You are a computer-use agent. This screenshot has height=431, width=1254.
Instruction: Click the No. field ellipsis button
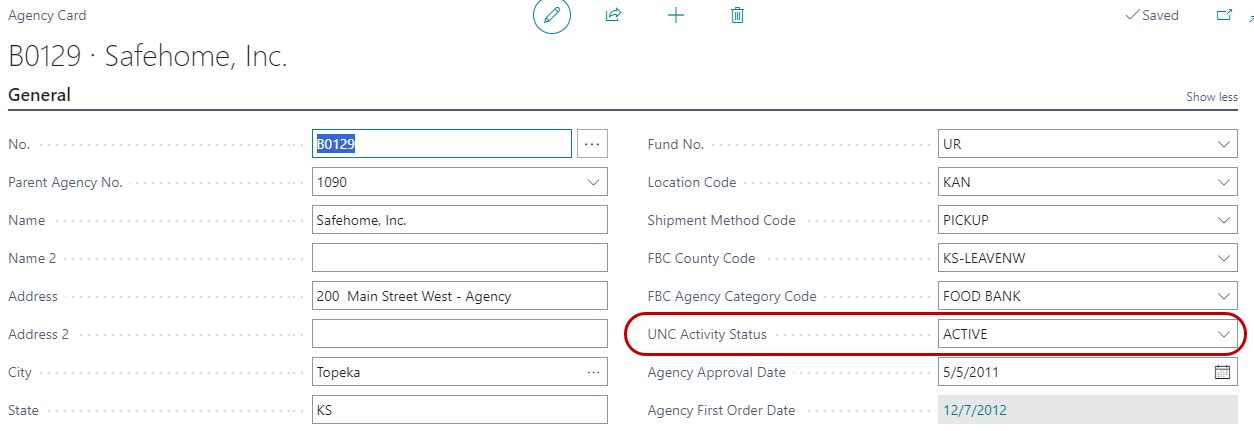click(x=592, y=144)
